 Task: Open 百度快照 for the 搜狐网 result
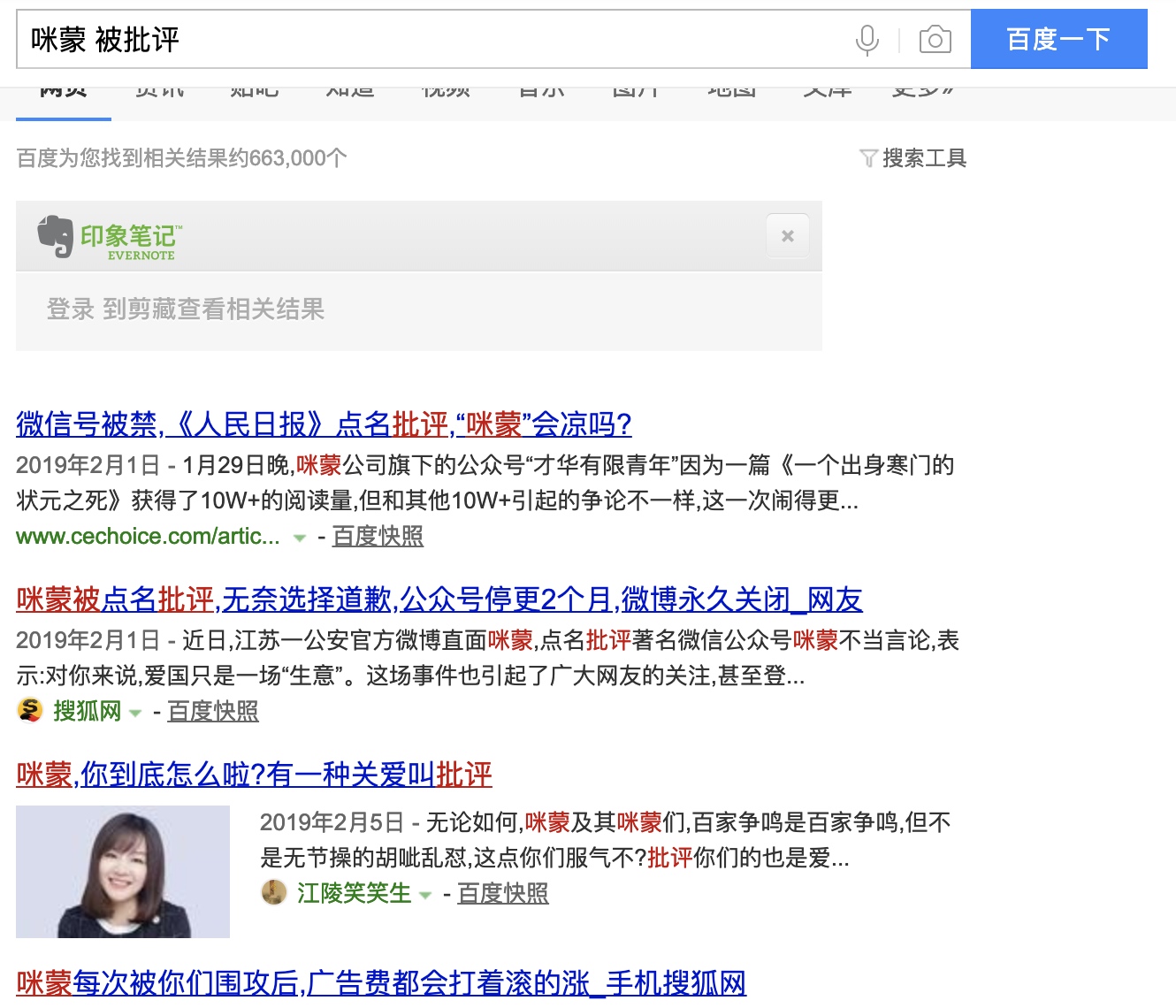[x=213, y=711]
